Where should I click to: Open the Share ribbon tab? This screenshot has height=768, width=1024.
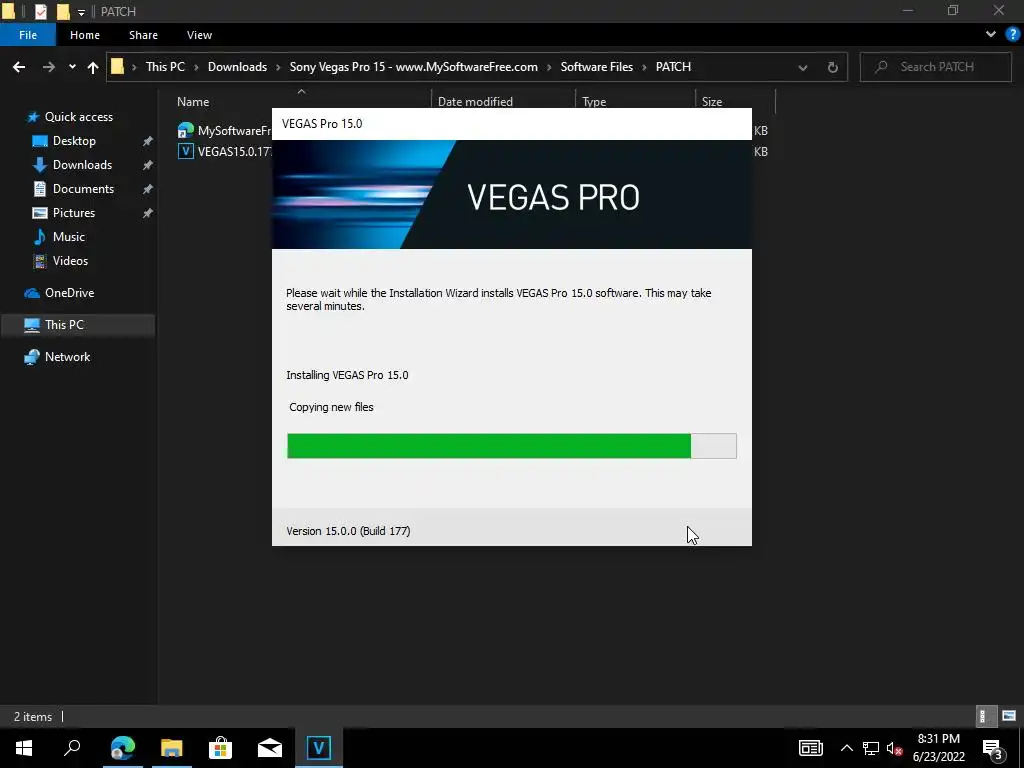143,35
